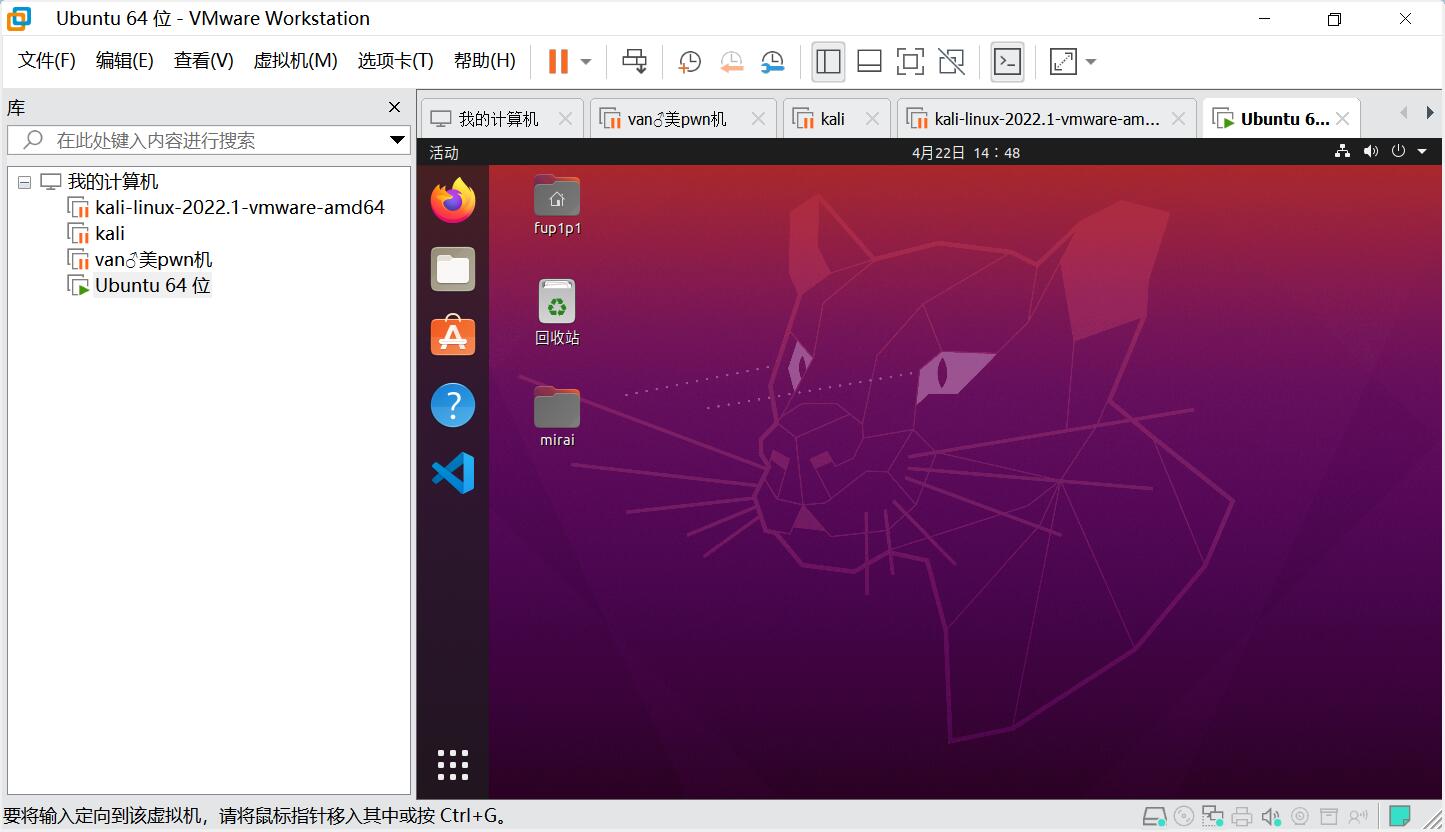Open Ubuntu Software from the dock
Viewport: 1445px width, 832px height.
click(x=453, y=337)
